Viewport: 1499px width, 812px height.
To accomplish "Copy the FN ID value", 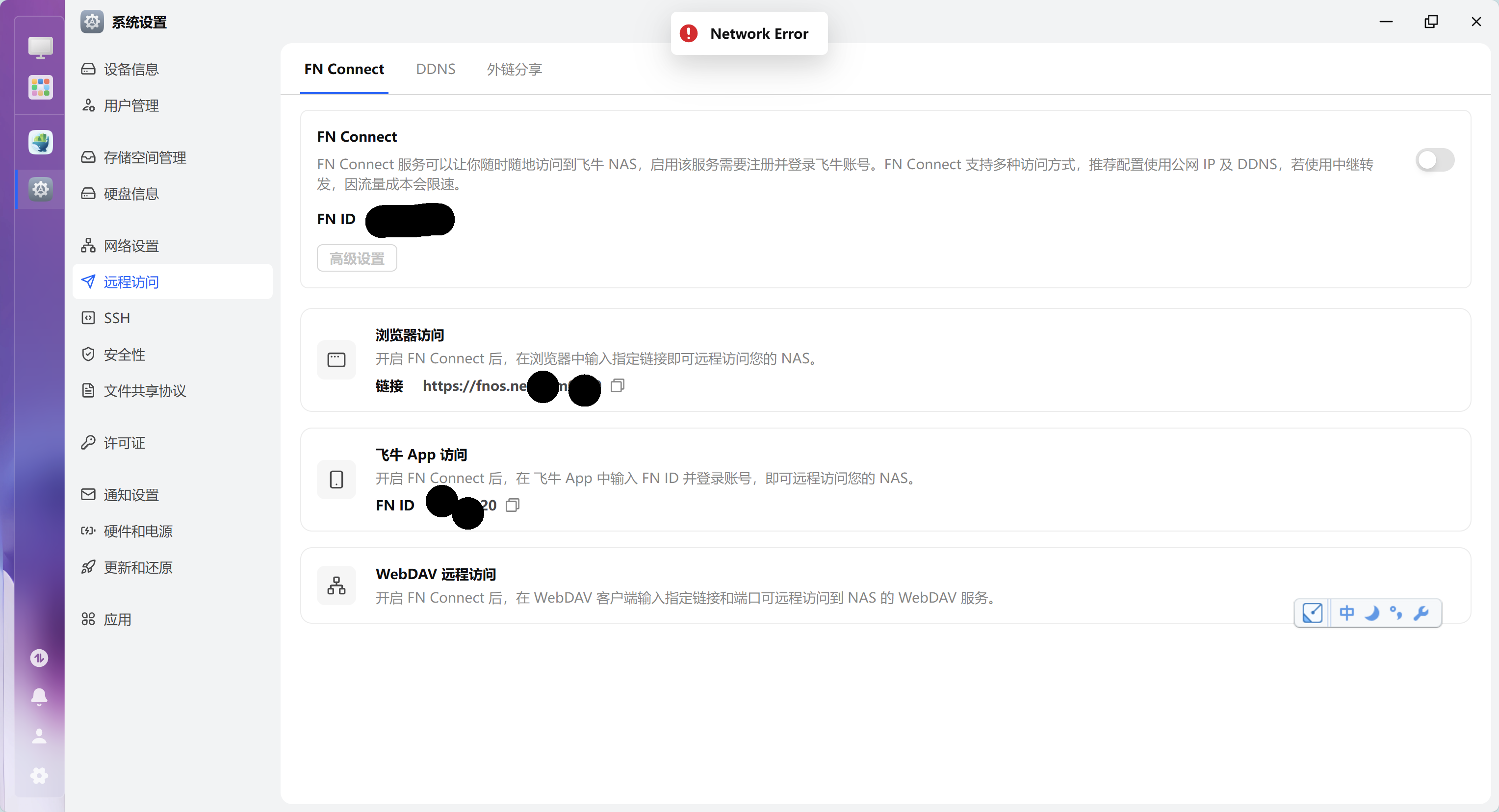I will [x=512, y=505].
